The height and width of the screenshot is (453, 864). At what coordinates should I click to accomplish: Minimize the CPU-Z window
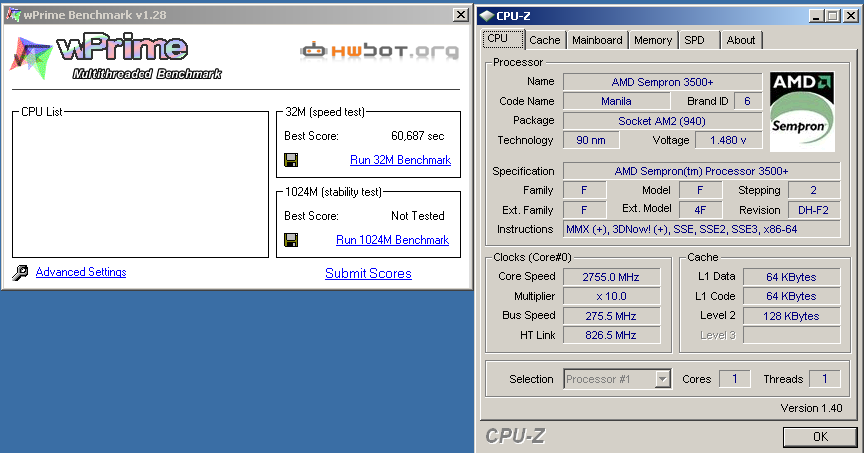click(817, 16)
